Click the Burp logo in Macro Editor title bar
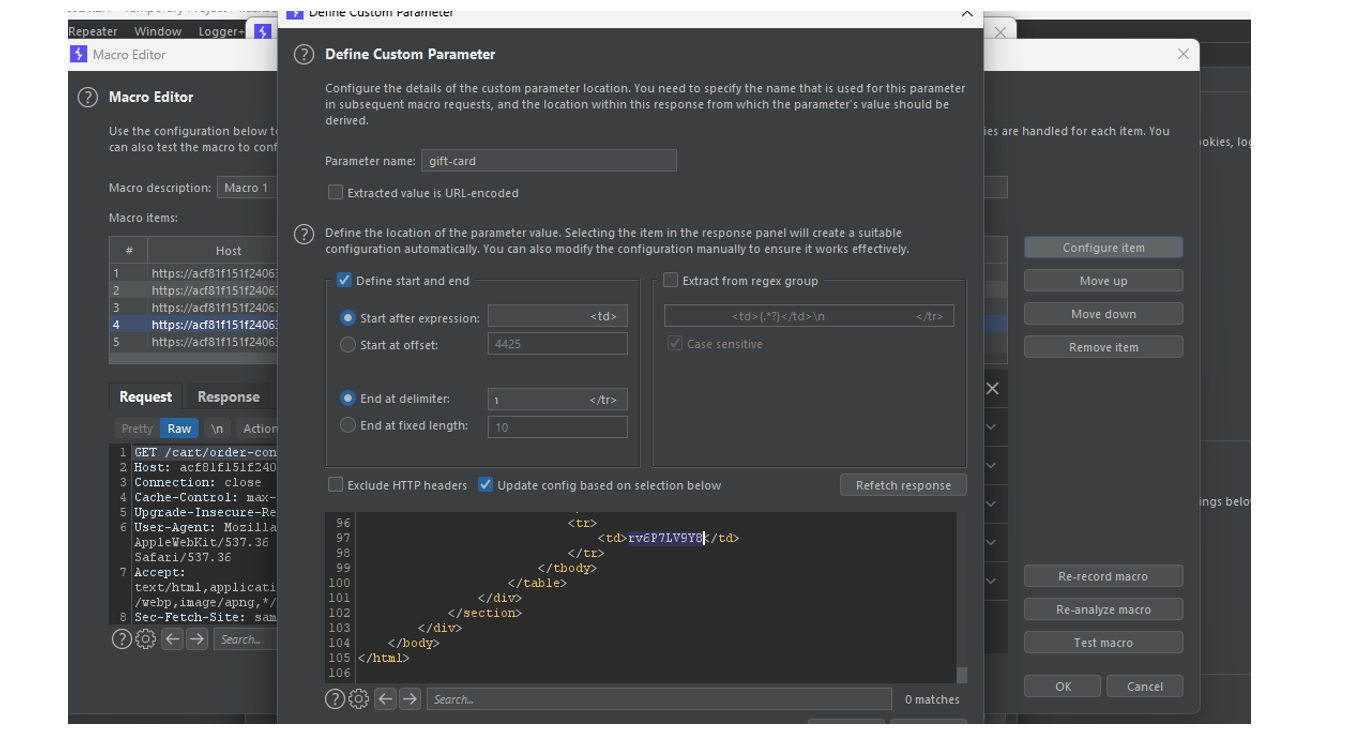1371x732 pixels. (x=79, y=55)
